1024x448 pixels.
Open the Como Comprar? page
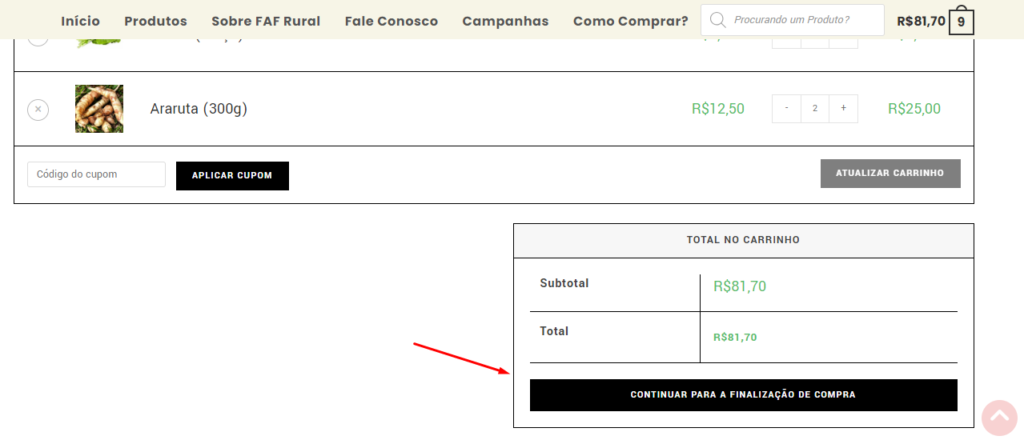click(x=631, y=21)
